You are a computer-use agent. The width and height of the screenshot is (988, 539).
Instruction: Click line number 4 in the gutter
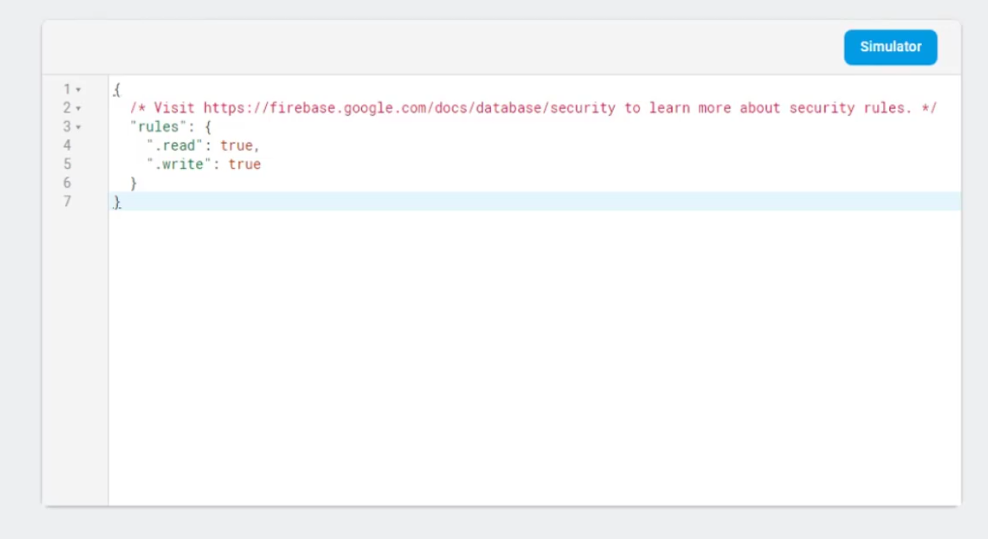[67, 145]
